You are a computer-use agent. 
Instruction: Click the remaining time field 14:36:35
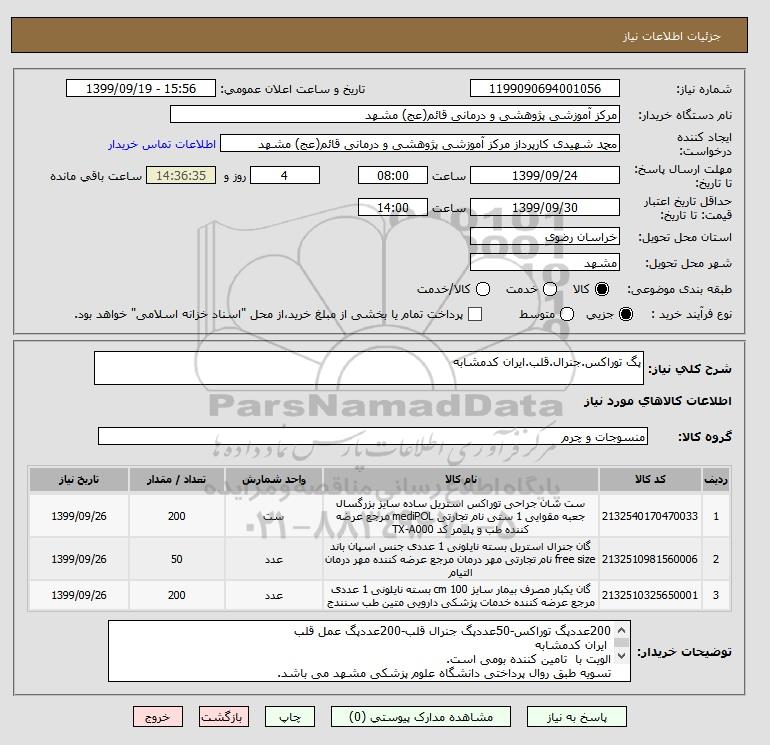click(181, 175)
